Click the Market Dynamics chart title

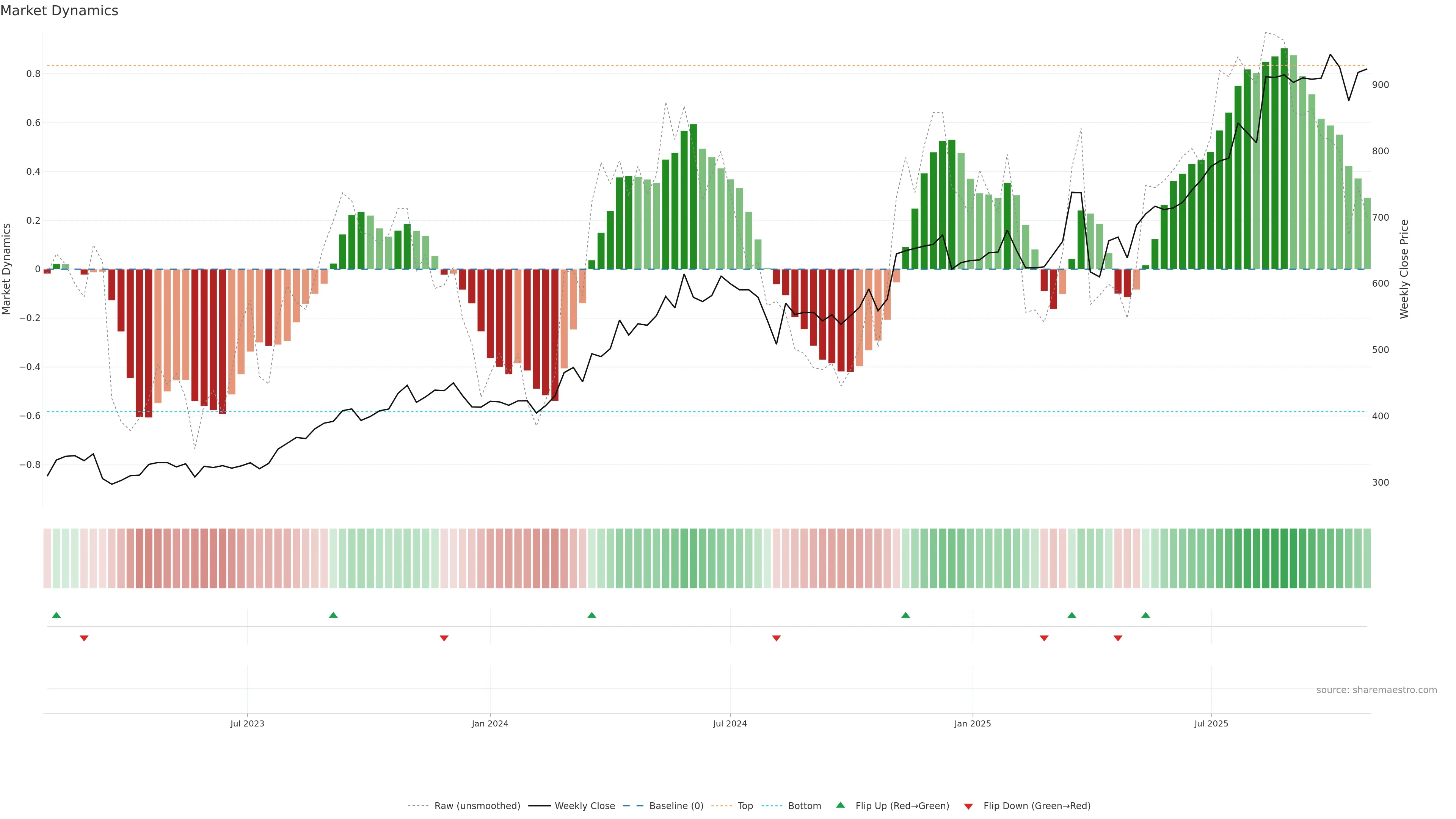60,11
